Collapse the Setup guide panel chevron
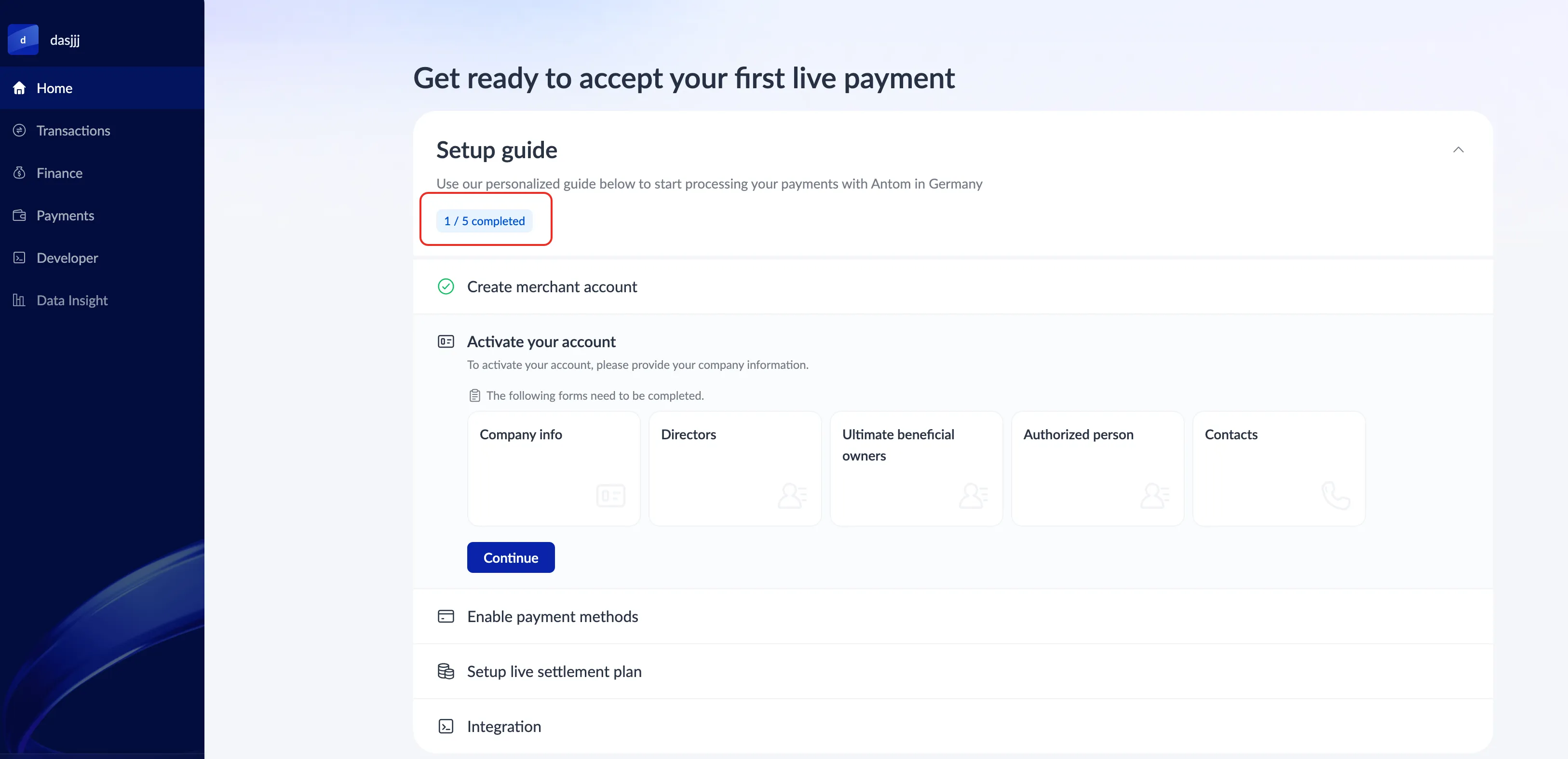1568x759 pixels. (1458, 150)
